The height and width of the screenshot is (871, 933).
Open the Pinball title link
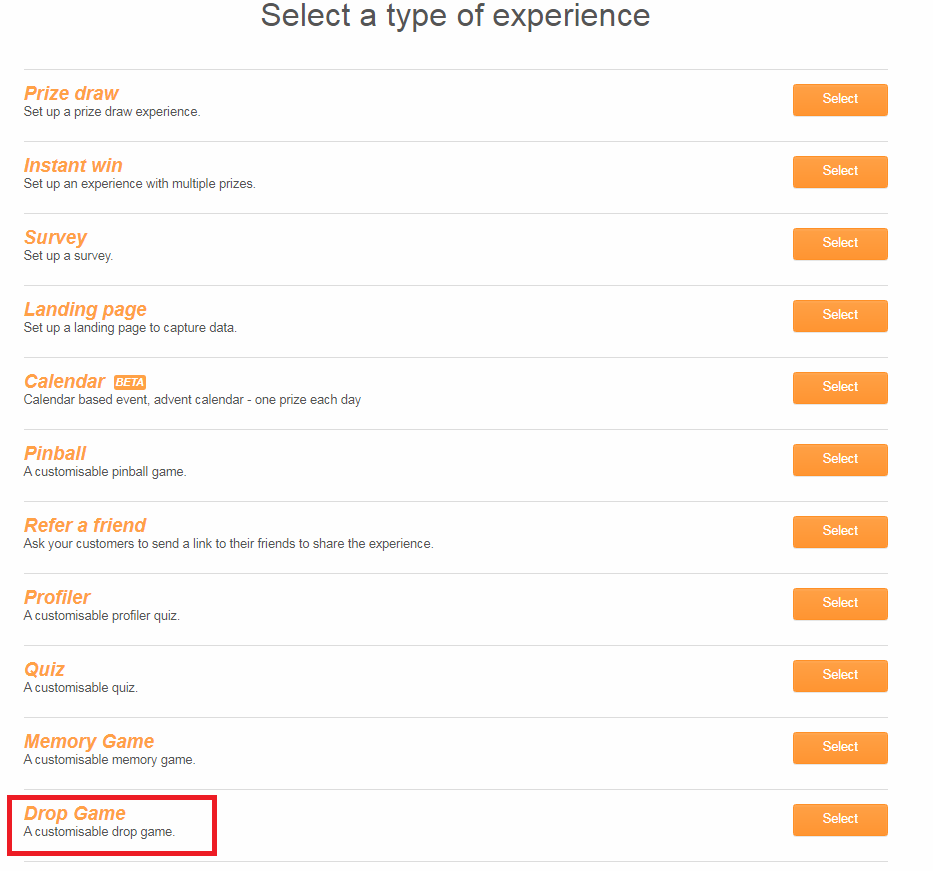(55, 453)
